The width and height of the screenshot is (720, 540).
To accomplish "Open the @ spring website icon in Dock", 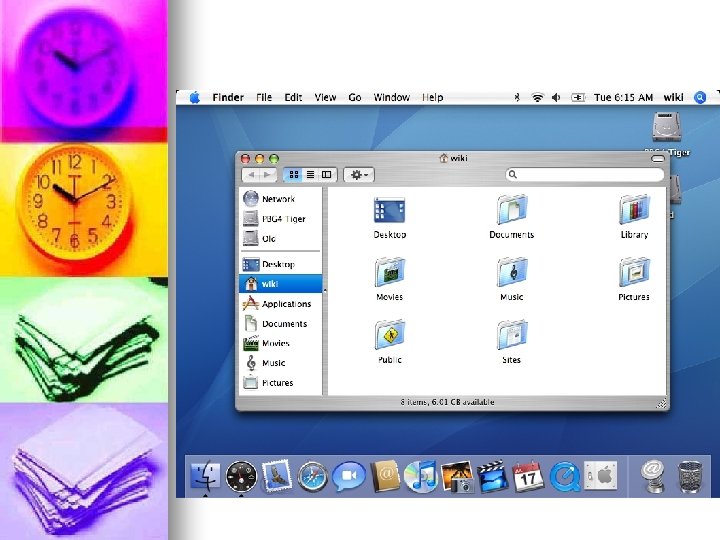I will 652,476.
